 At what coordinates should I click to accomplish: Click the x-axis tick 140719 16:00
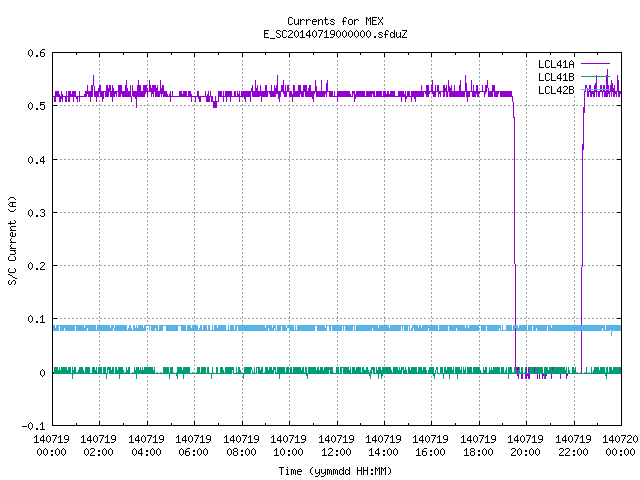click(x=430, y=446)
